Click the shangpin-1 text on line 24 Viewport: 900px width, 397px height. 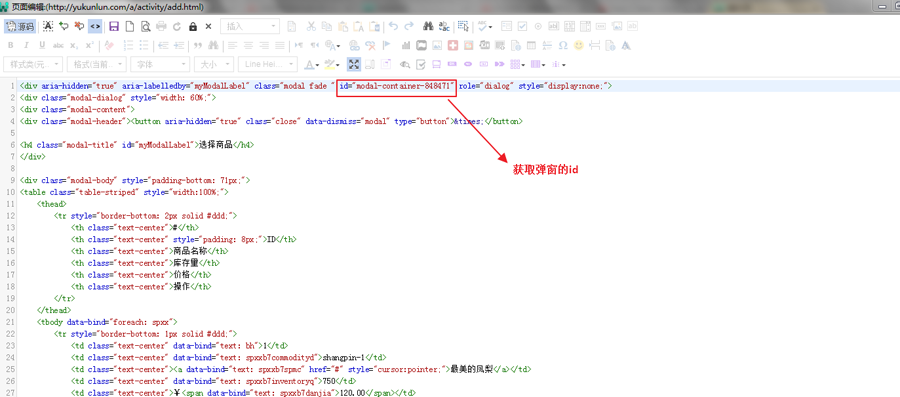click(x=344, y=357)
